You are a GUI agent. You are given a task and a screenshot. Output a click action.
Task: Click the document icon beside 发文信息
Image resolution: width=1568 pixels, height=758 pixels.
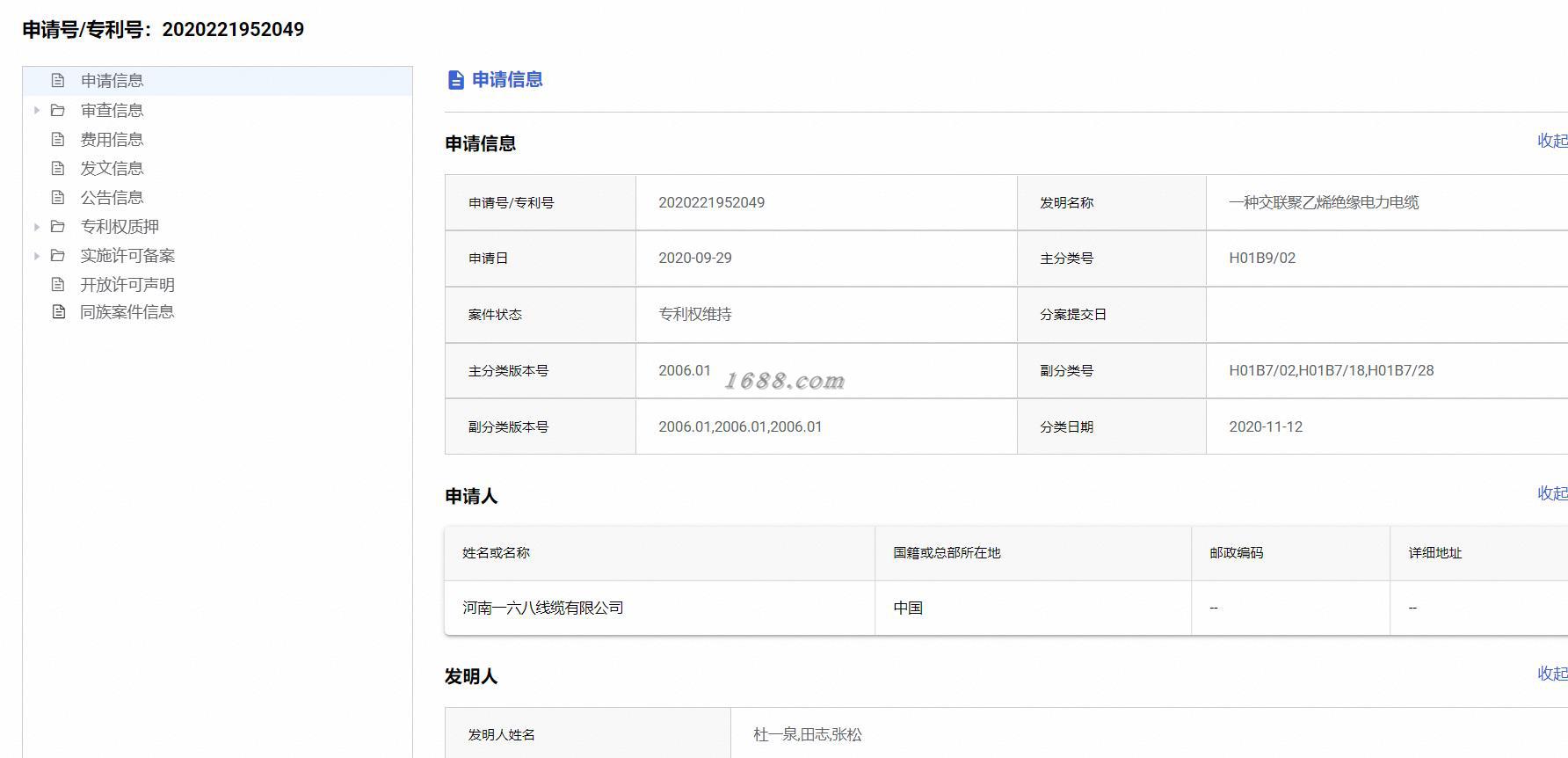click(x=58, y=168)
